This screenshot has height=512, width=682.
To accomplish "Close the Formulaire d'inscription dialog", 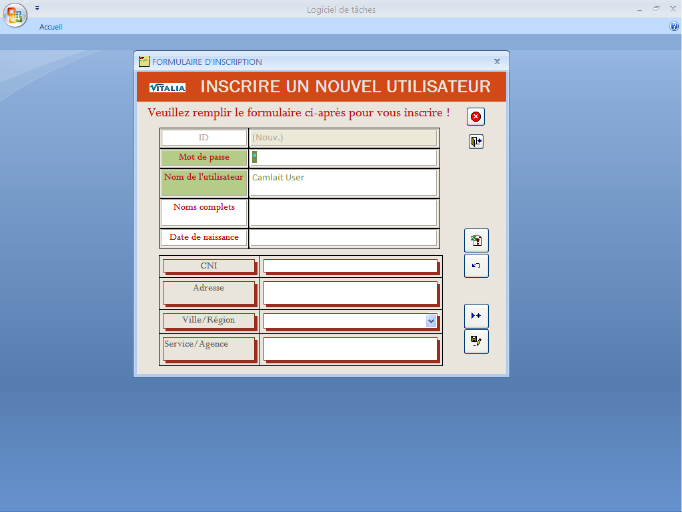I will pyautogui.click(x=497, y=61).
